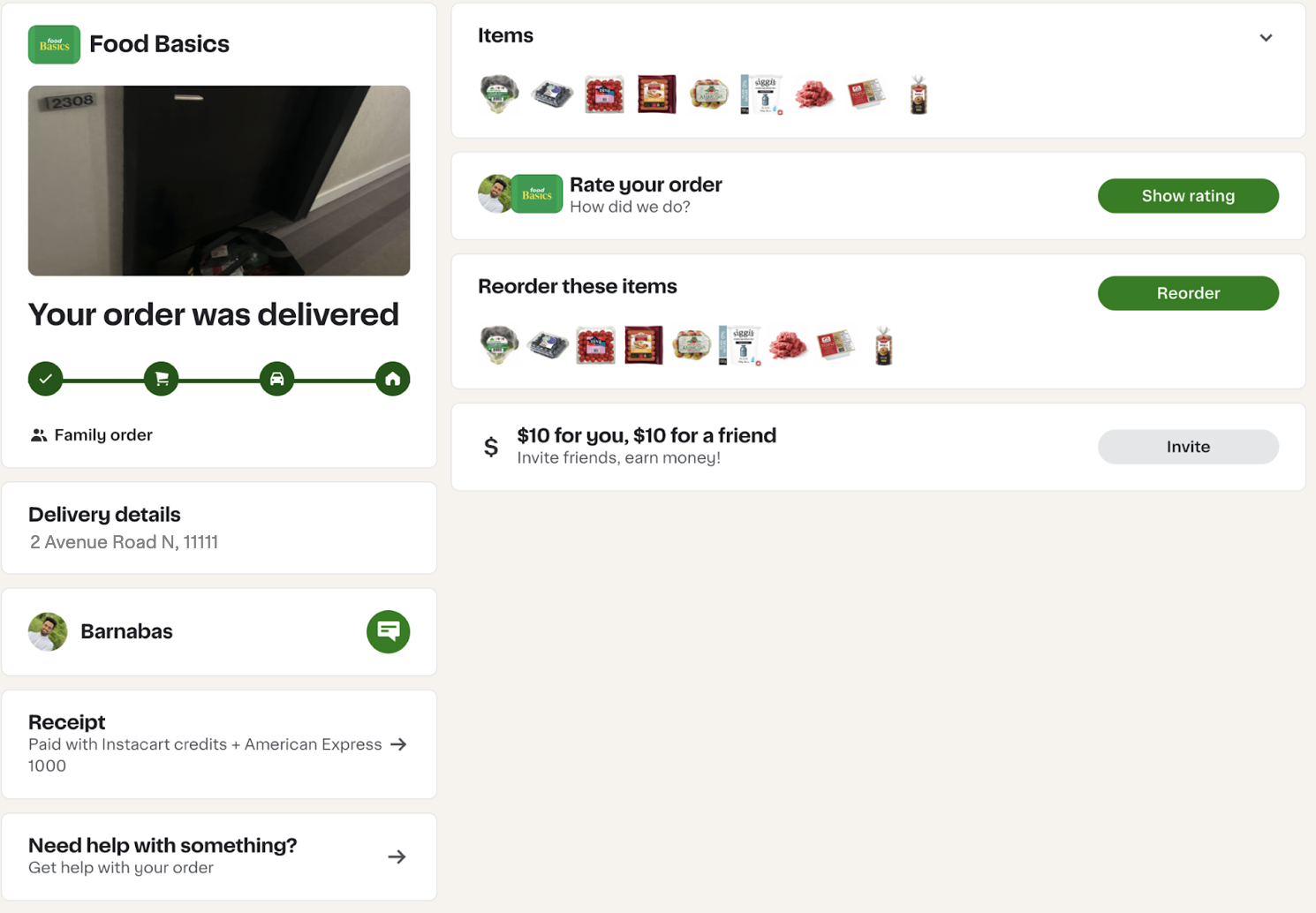1316x913 pixels.
Task: Select the blueberries thumbnail under Reorder these items
Action: (547, 345)
